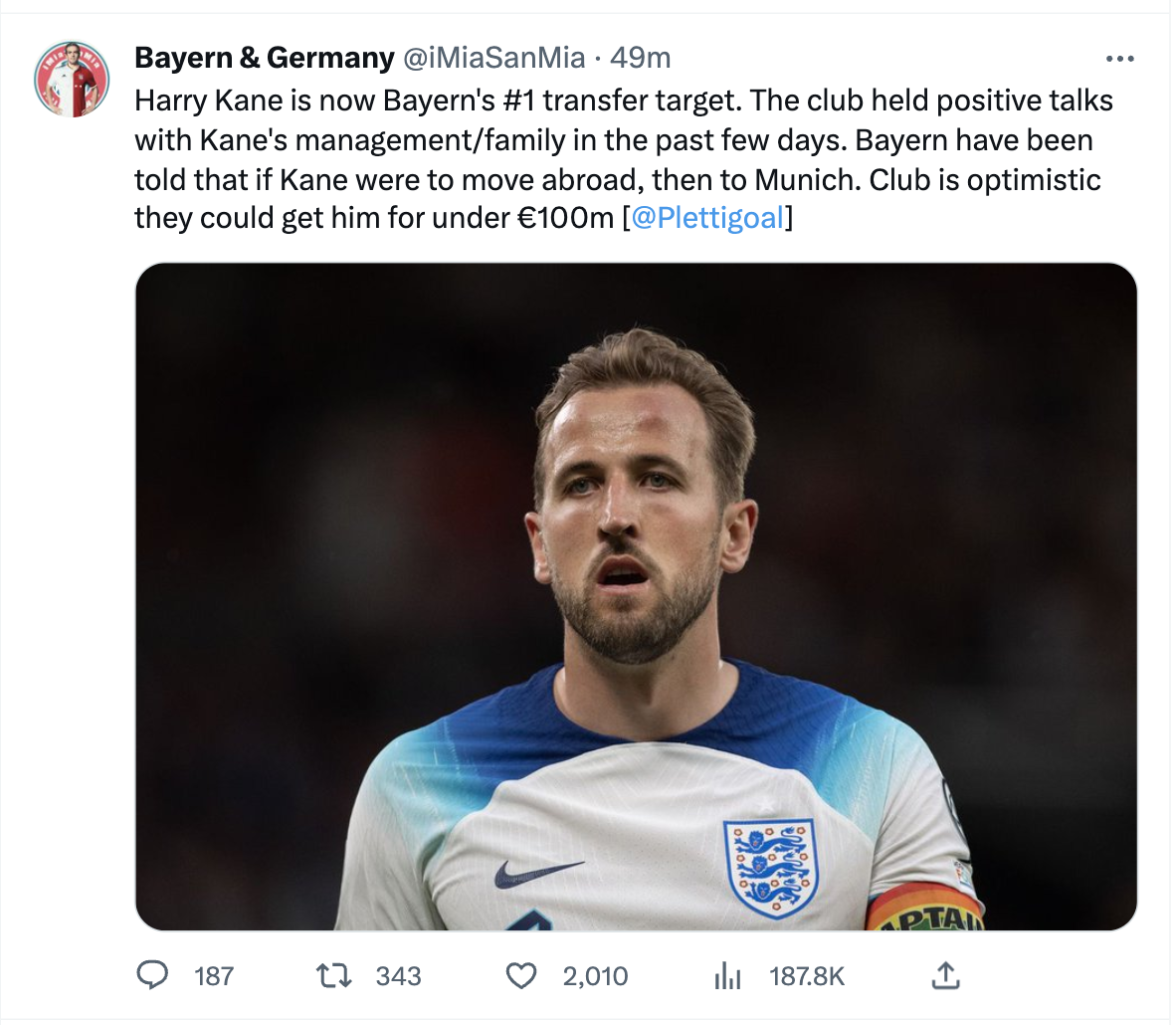1176x1025 pixels.
Task: Click the 2,010 likes count
Action: tap(595, 975)
